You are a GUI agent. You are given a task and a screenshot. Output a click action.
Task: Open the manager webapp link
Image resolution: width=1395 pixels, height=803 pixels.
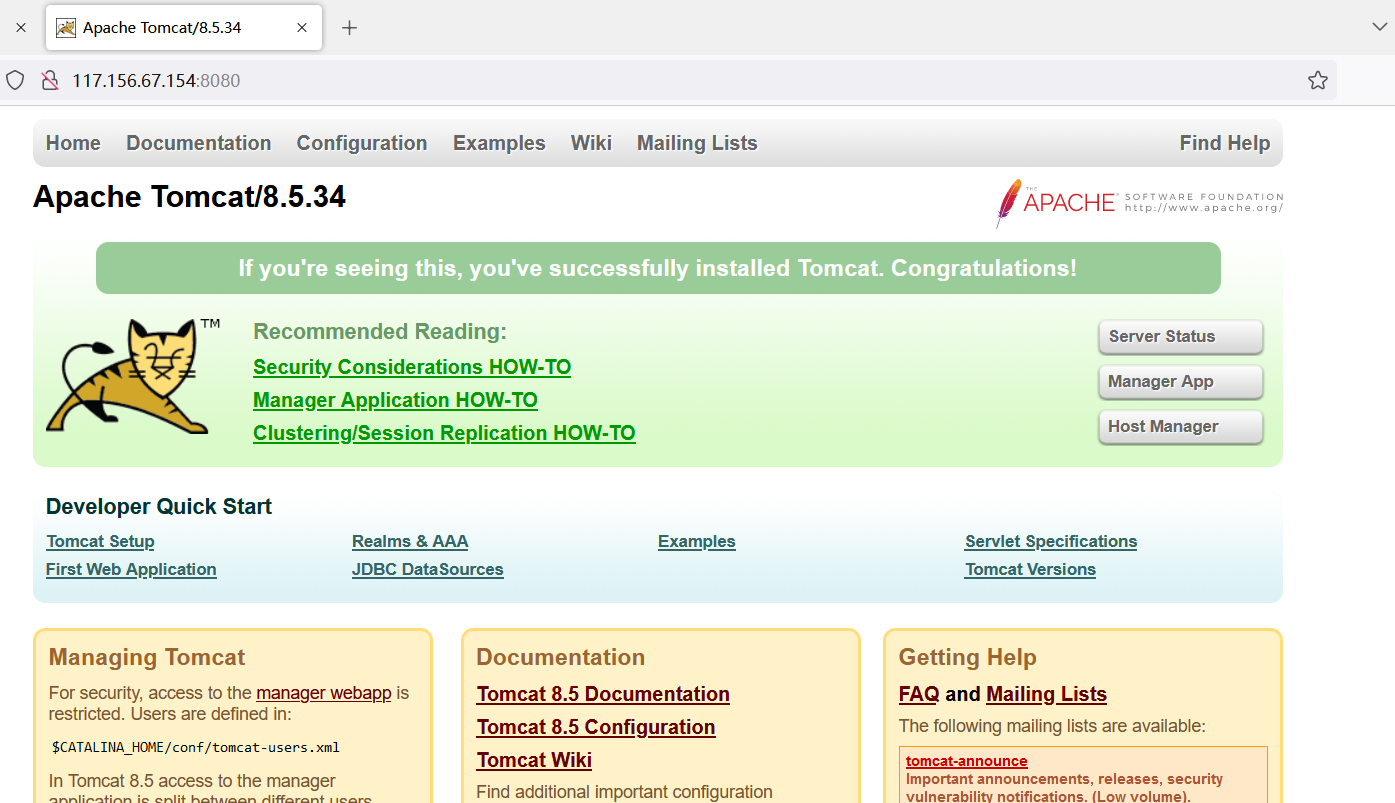(x=324, y=693)
